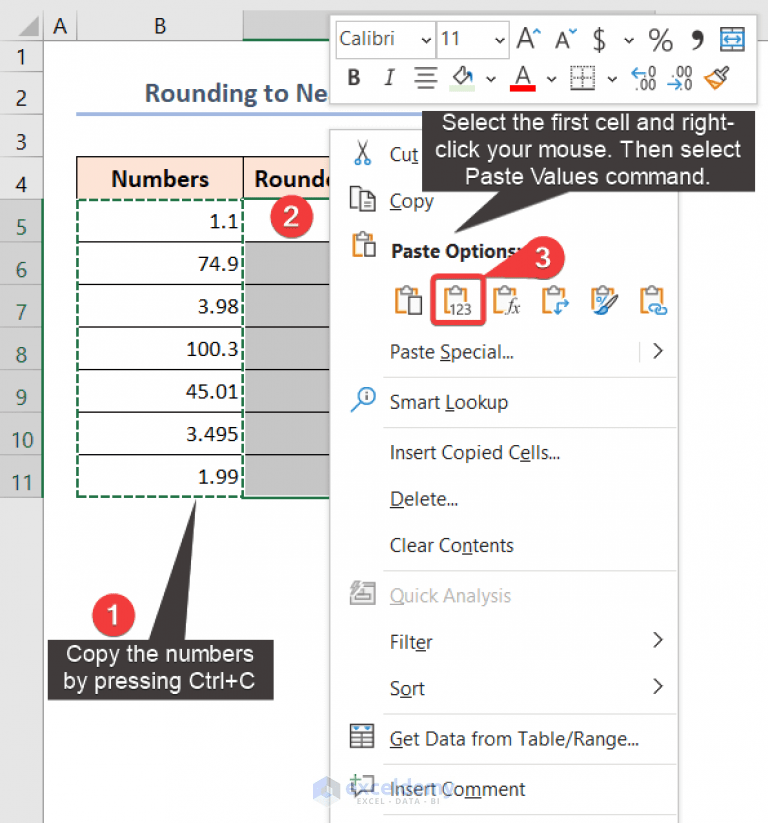Image resolution: width=768 pixels, height=823 pixels.
Task: Expand the Sort submenu arrow
Action: 658,686
